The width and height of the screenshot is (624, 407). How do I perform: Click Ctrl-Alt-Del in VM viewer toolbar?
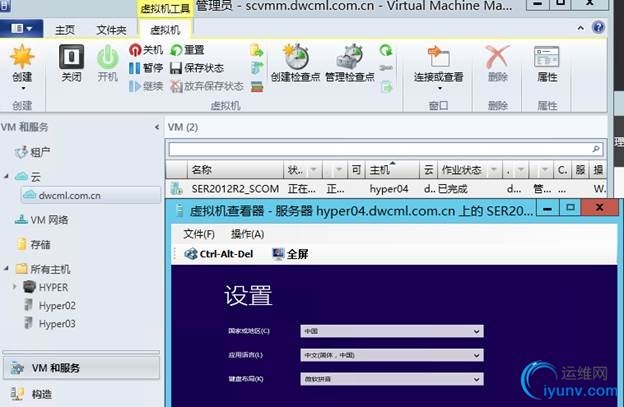219,254
